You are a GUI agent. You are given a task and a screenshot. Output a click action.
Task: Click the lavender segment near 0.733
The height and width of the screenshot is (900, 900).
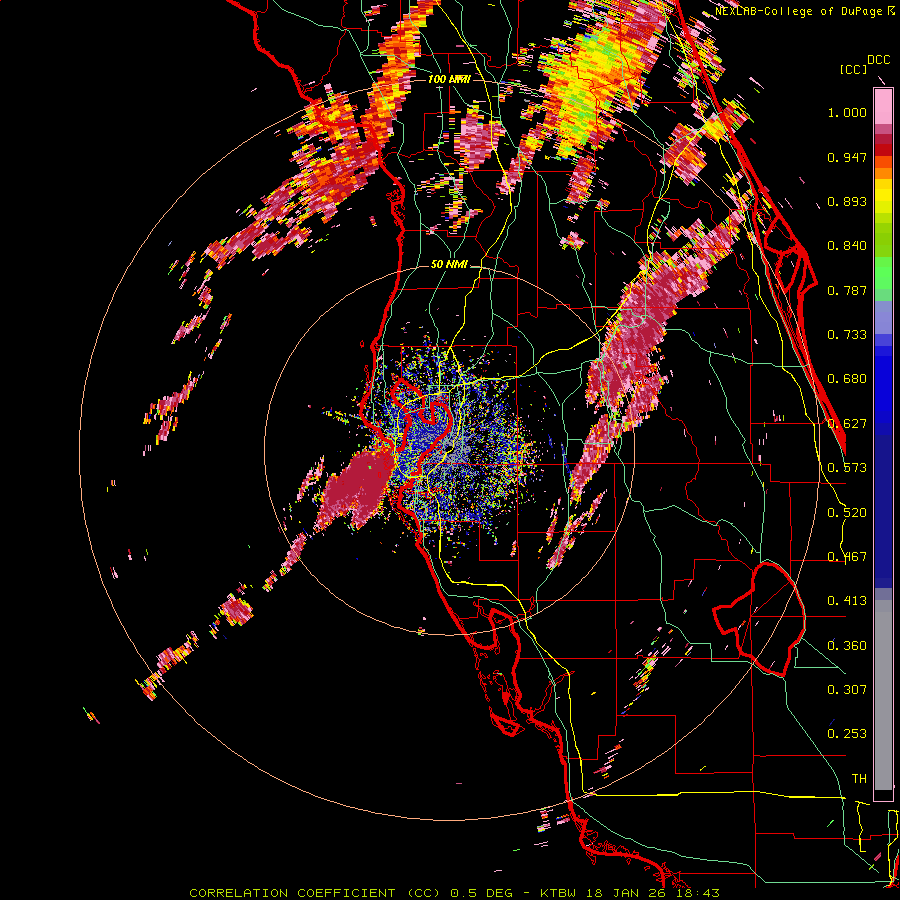pos(883,317)
